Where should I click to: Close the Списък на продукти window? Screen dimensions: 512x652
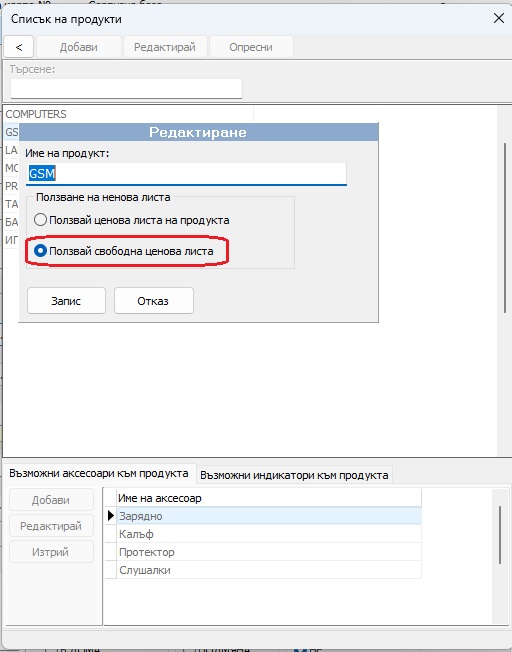click(499, 18)
